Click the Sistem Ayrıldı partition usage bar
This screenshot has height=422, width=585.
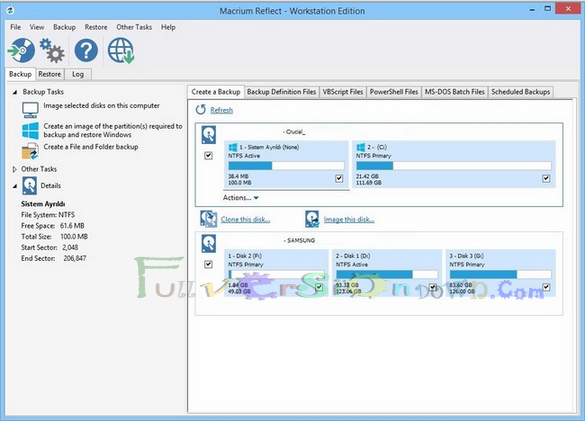[286, 166]
